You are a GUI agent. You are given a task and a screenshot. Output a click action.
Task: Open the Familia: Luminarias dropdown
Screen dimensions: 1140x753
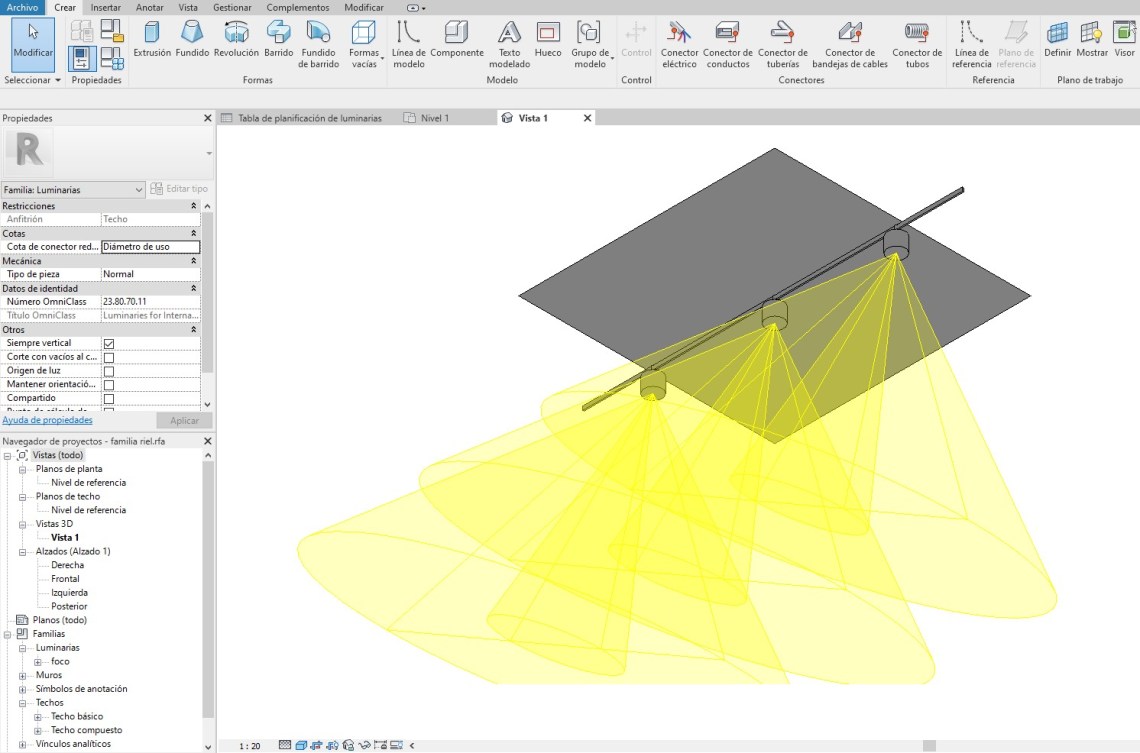pos(74,189)
